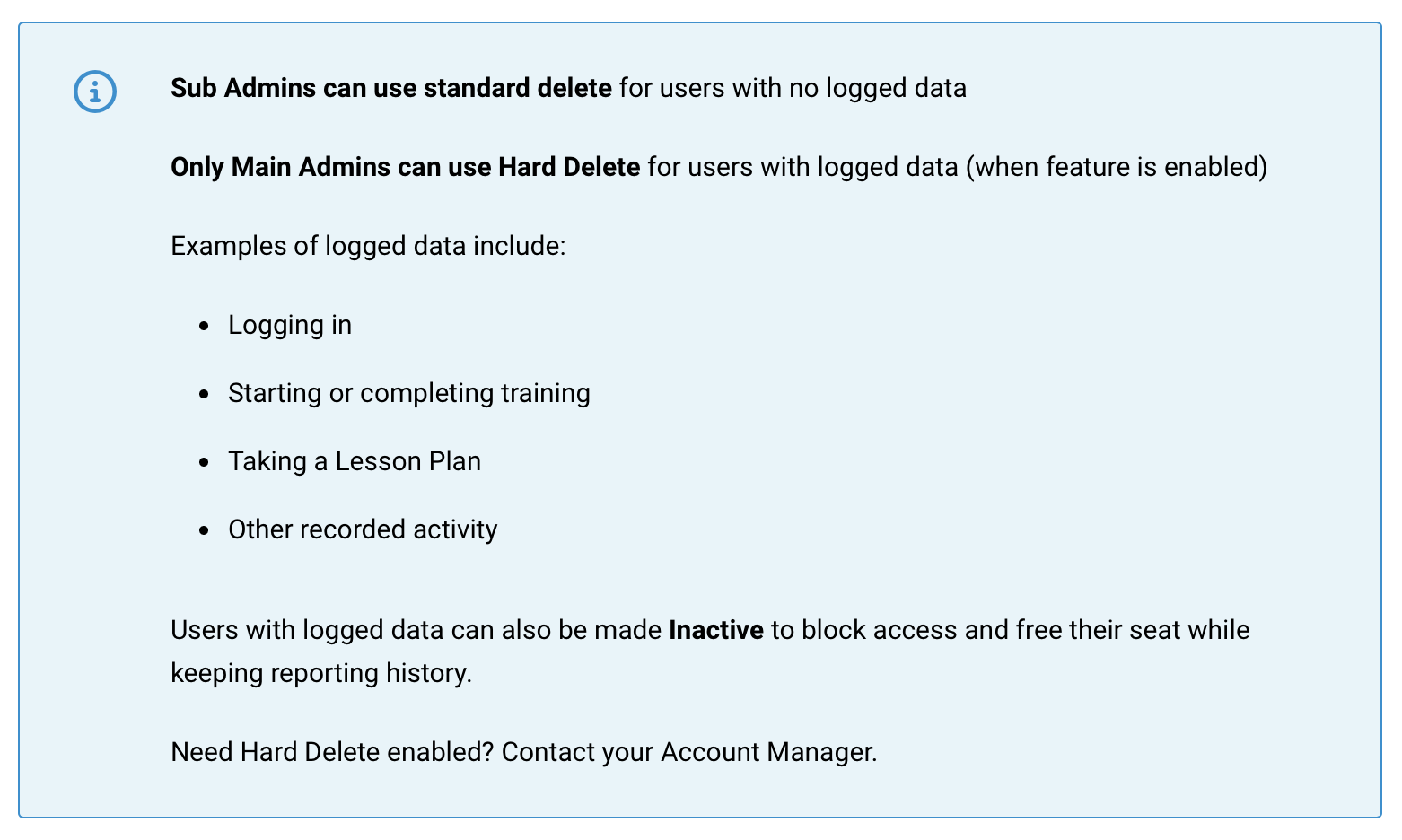Click the 'Need Hard Delete enabled?' text
Screen dimensions: 1402x840
coord(332,752)
